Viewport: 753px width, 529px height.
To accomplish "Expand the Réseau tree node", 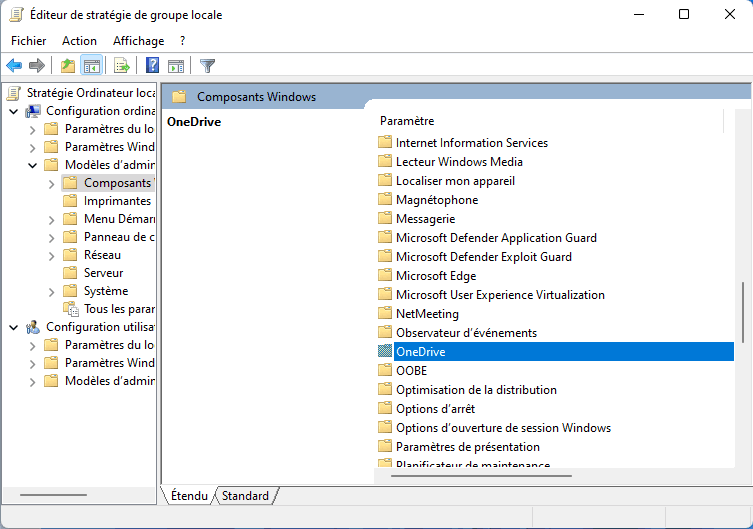I will click(x=51, y=255).
